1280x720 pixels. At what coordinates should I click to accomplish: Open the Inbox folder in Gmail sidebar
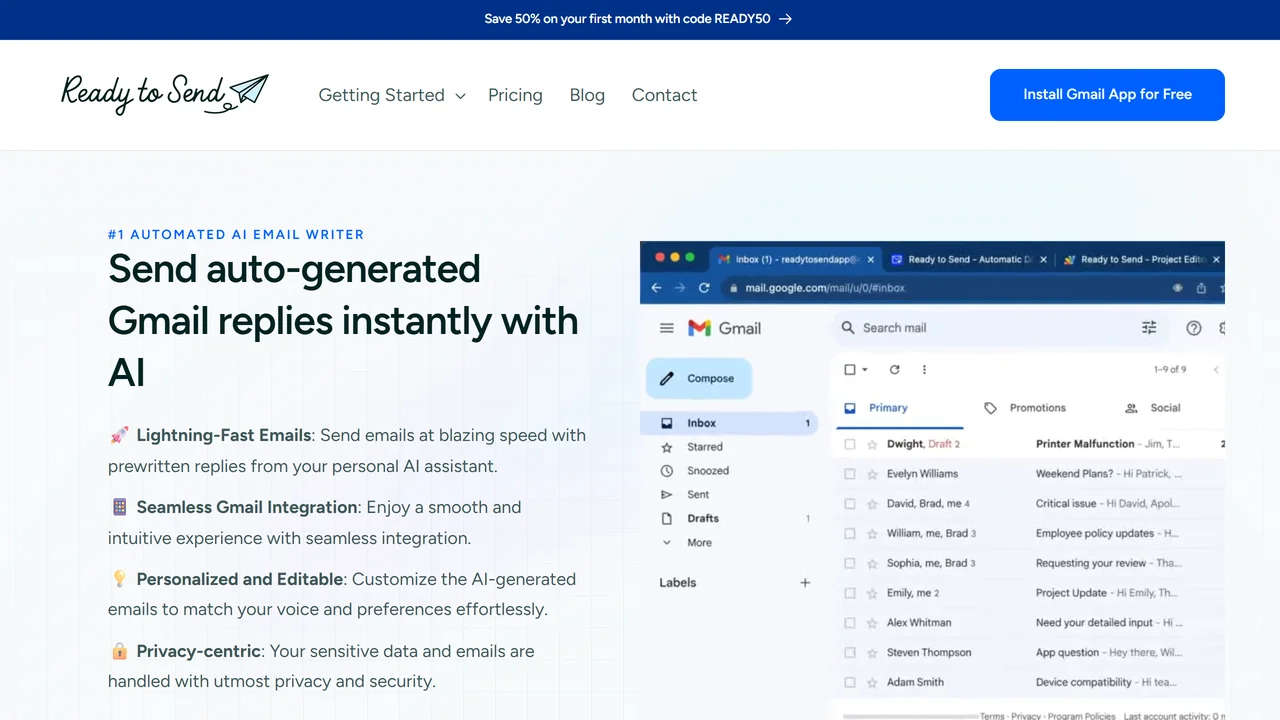[729, 423]
